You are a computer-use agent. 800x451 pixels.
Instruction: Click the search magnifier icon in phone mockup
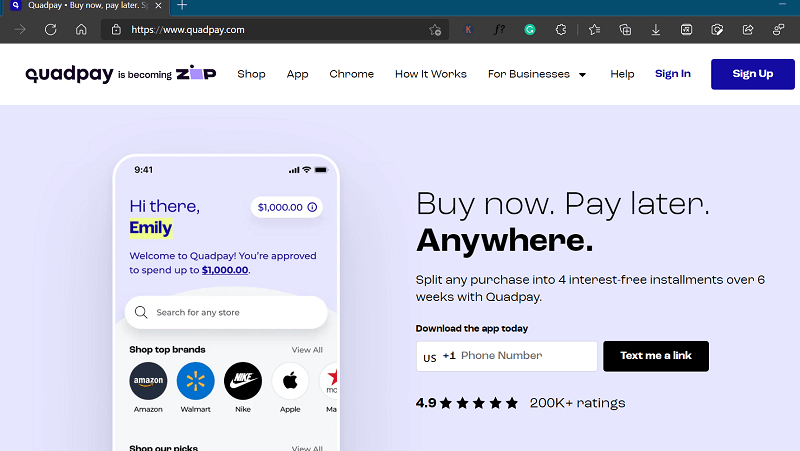pyautogui.click(x=141, y=312)
